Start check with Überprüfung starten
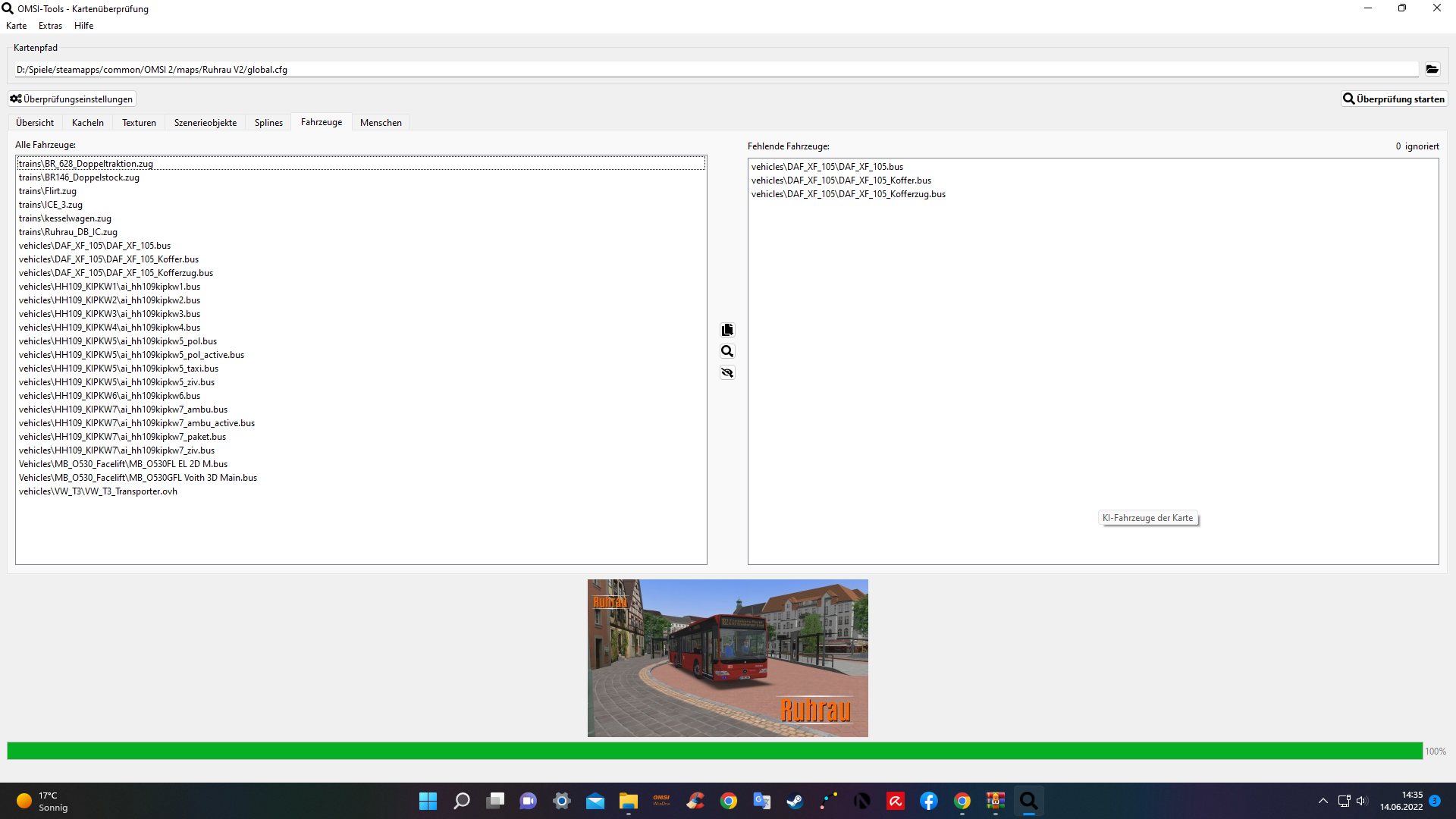This screenshot has height=819, width=1456. pos(1394,99)
